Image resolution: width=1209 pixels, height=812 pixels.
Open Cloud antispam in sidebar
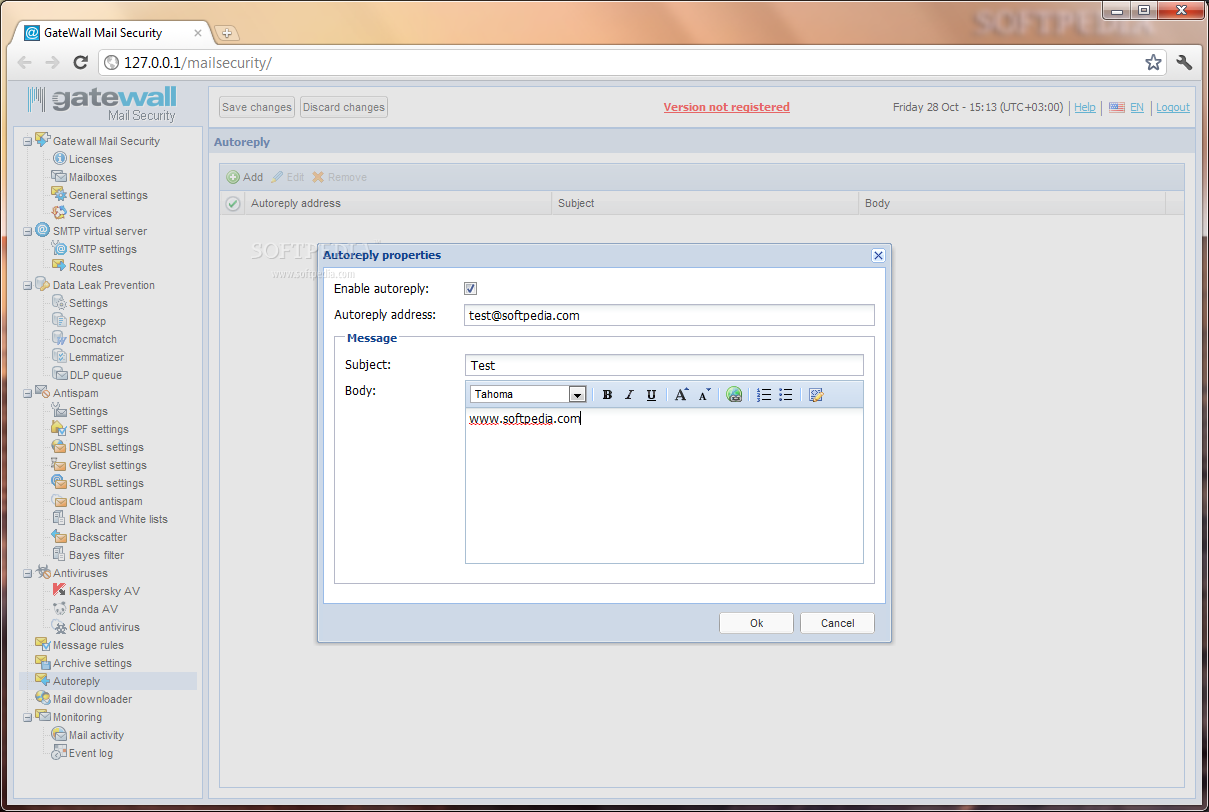click(x=106, y=501)
